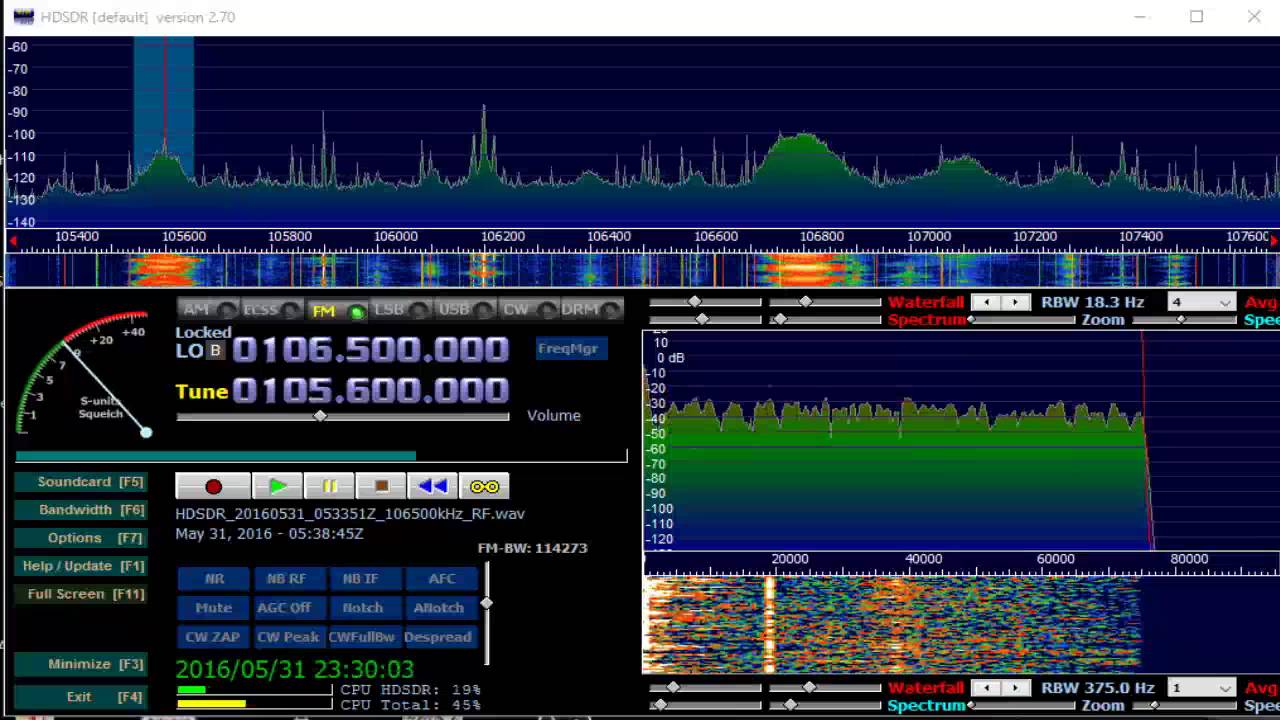Select ECSS demodulation mode
The height and width of the screenshot is (720, 1280).
click(x=272, y=310)
